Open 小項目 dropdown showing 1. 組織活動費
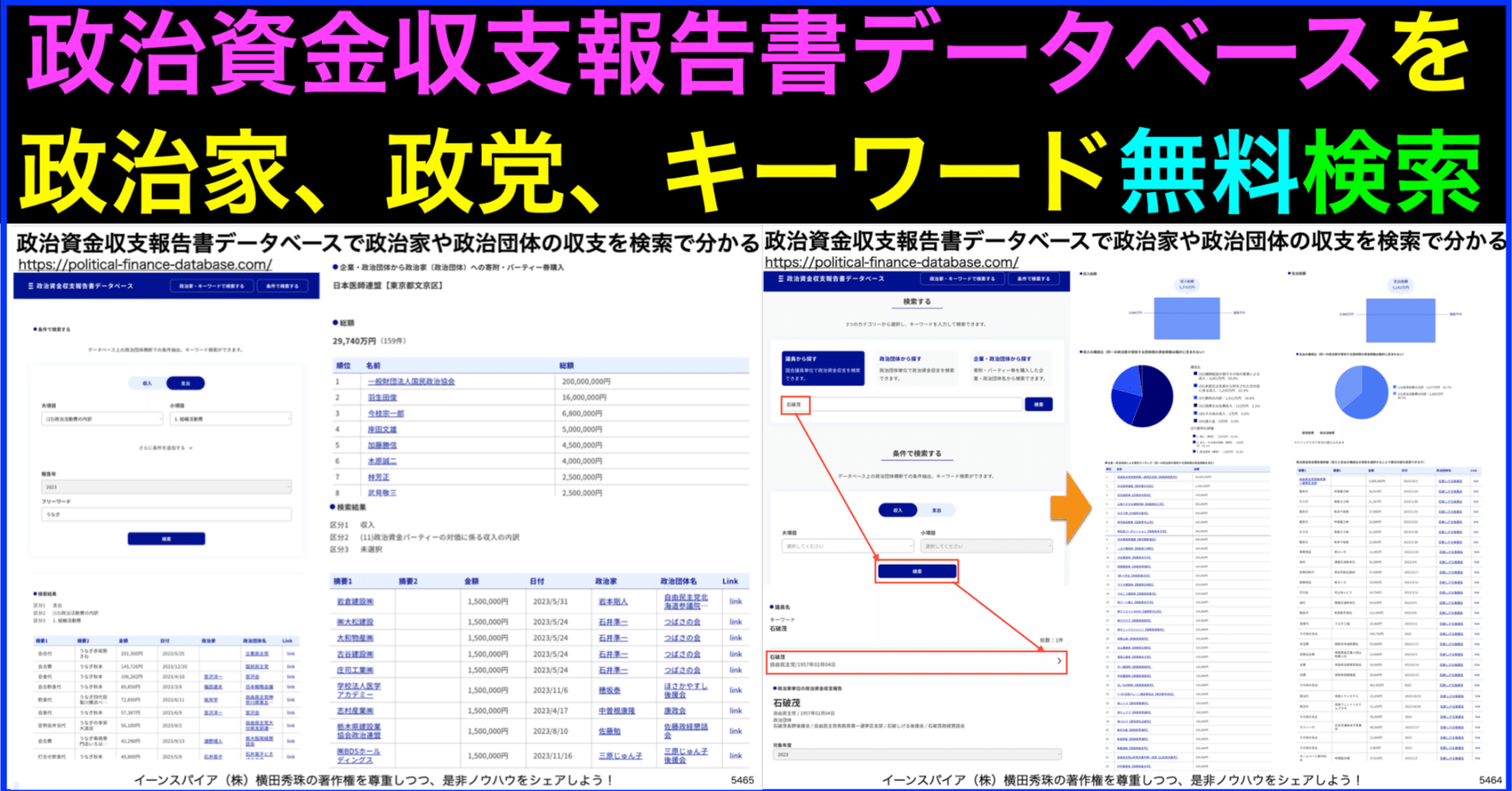The image size is (1512, 791). point(231,419)
